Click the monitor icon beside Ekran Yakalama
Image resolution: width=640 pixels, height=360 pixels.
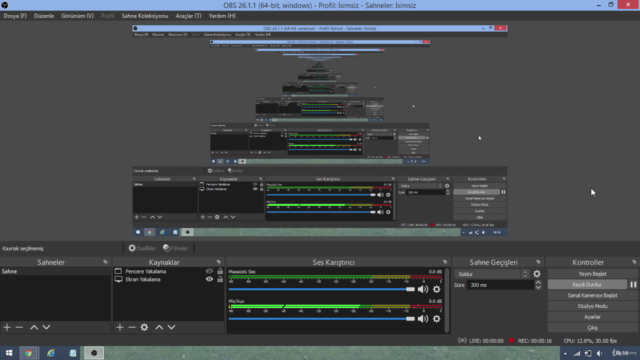[118, 279]
